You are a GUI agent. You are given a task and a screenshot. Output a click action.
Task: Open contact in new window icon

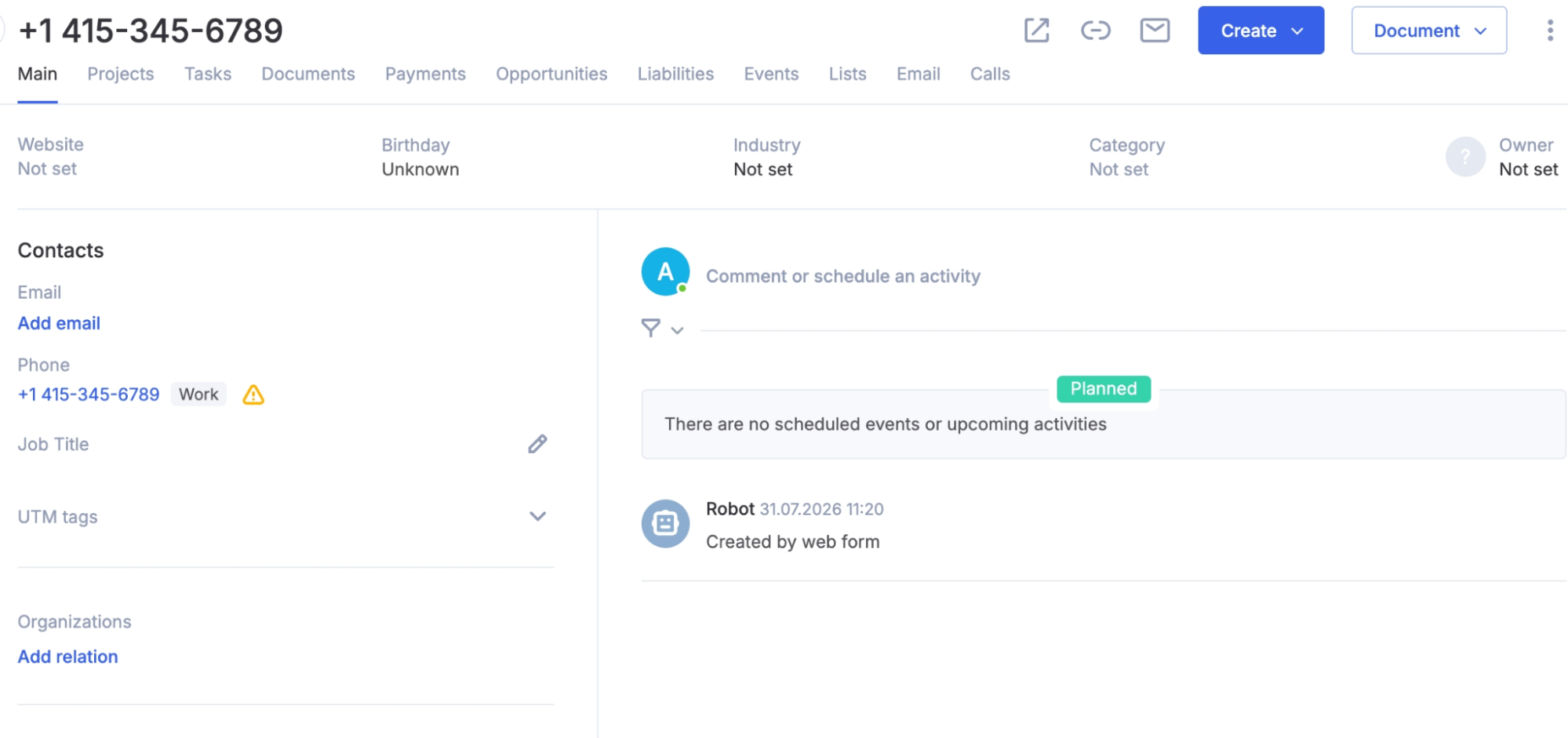click(x=1036, y=31)
